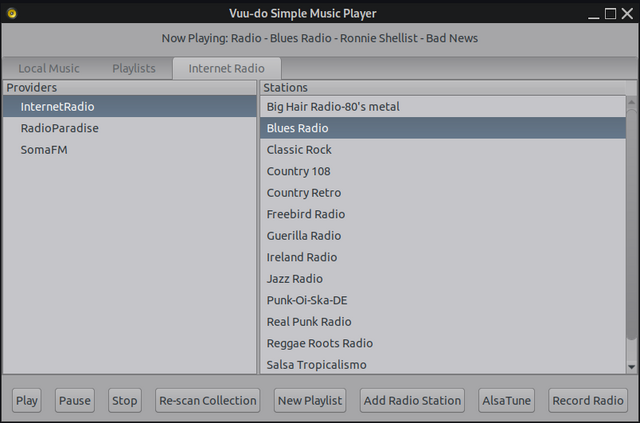Viewport: 640px width, 423px height.
Task: Stop playback with the Stop button
Action: (x=125, y=400)
